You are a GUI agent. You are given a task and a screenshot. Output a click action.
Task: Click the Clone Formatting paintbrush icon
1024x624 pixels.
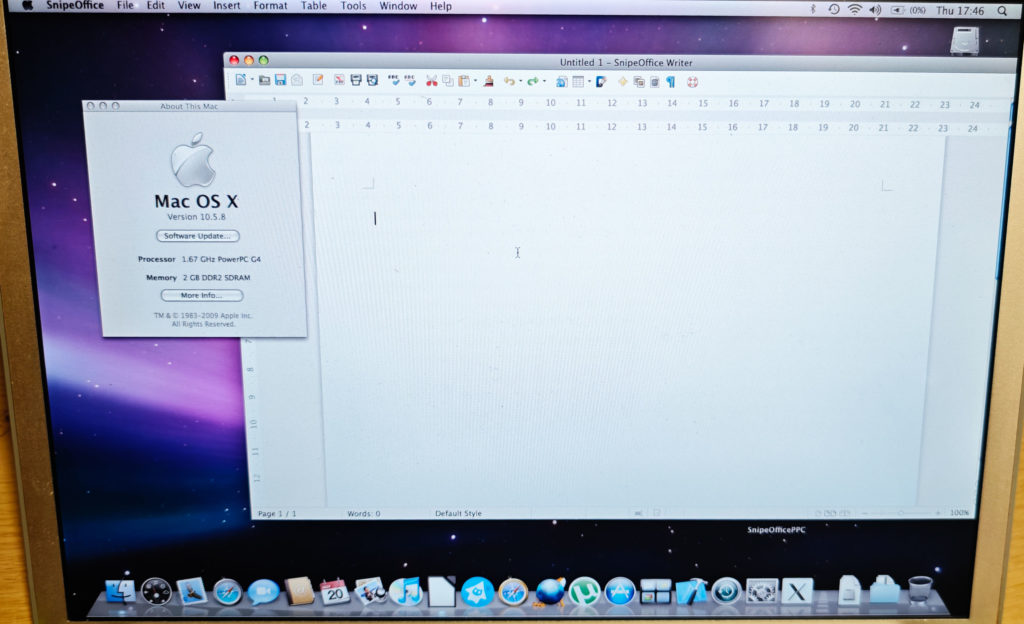(488, 81)
